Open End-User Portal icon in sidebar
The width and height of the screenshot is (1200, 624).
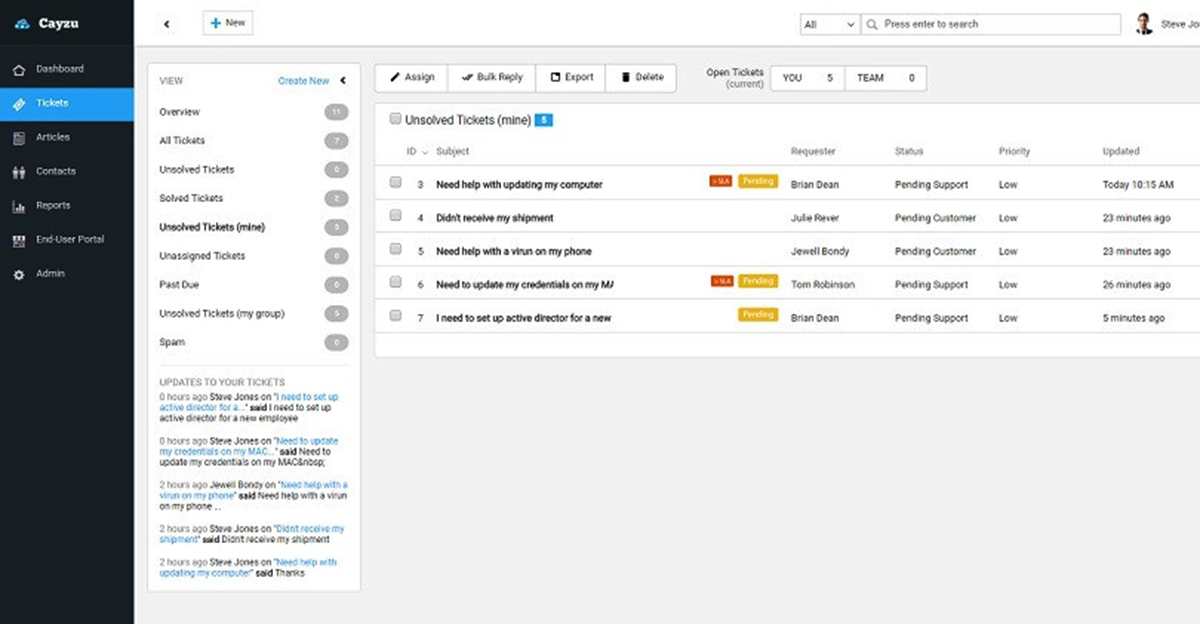18,240
